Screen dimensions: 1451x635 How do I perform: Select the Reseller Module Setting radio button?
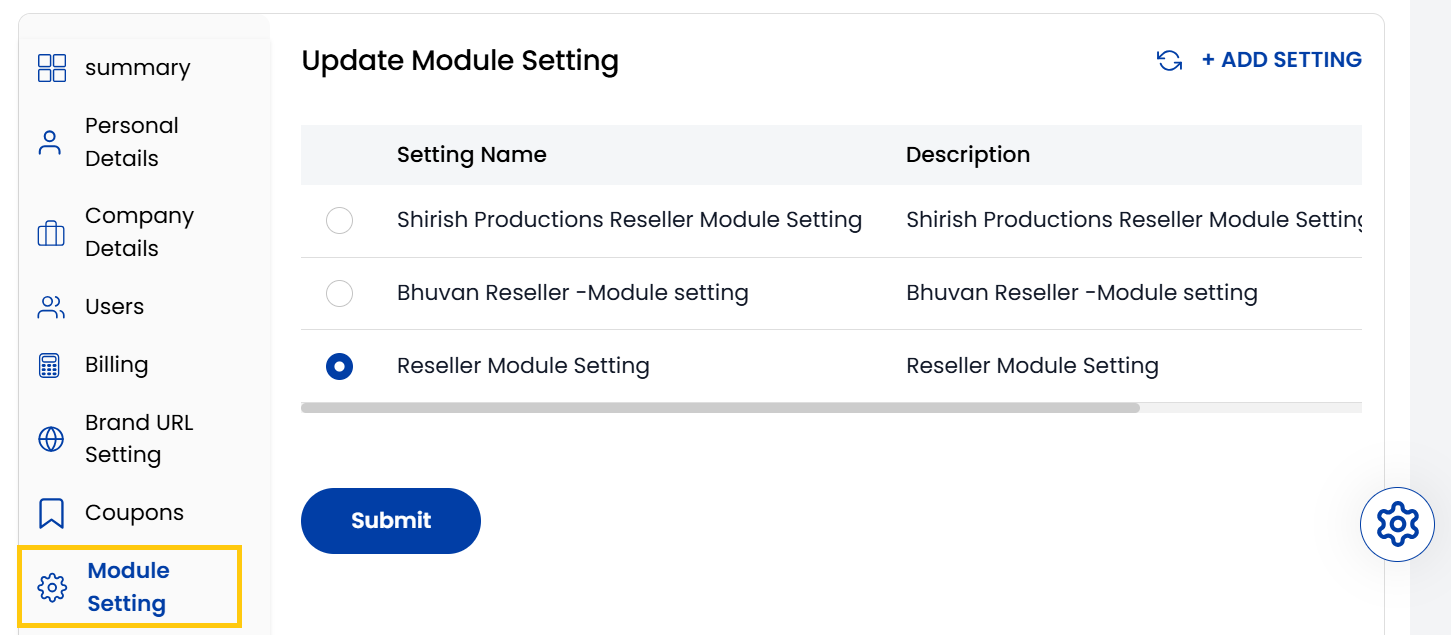coord(339,366)
